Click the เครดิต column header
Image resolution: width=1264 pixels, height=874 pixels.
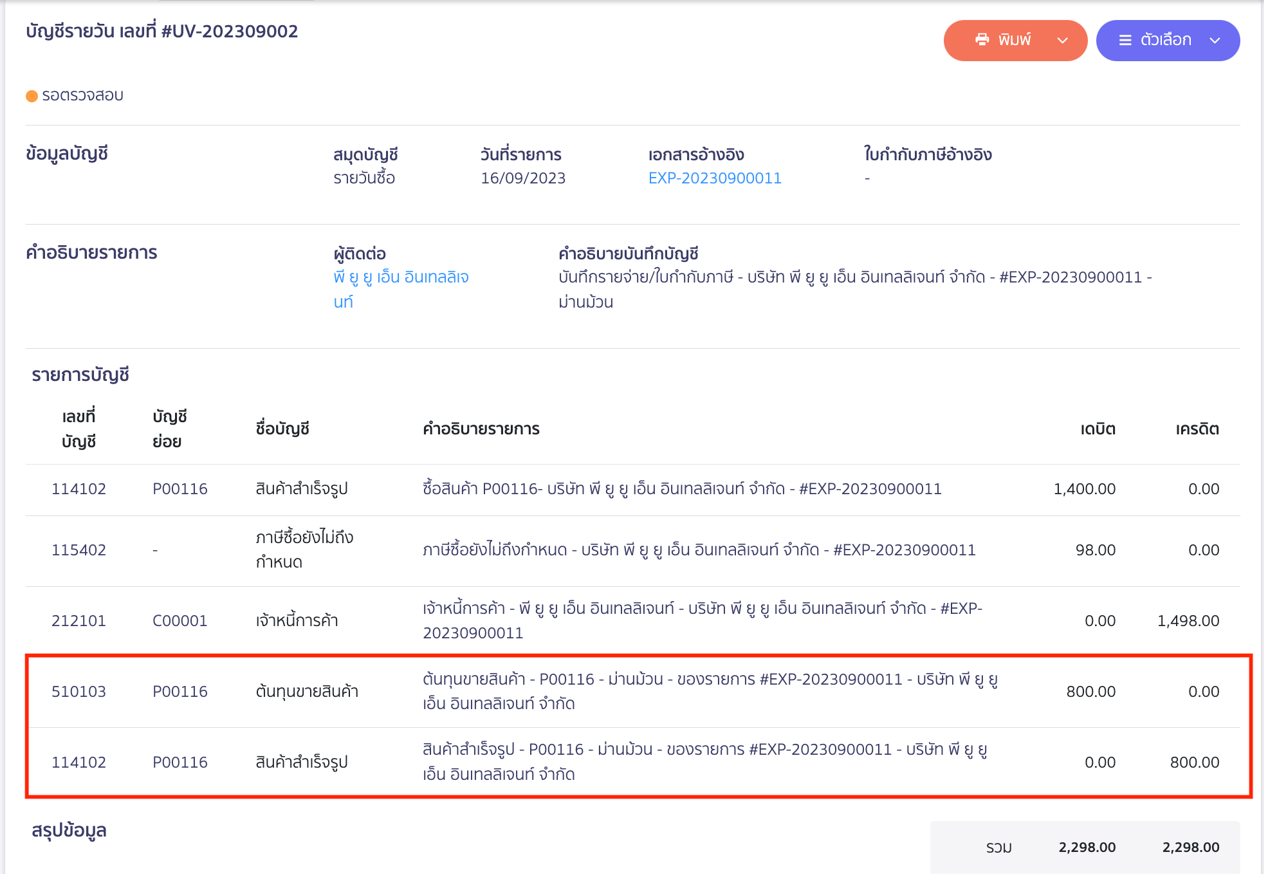coord(1196,429)
